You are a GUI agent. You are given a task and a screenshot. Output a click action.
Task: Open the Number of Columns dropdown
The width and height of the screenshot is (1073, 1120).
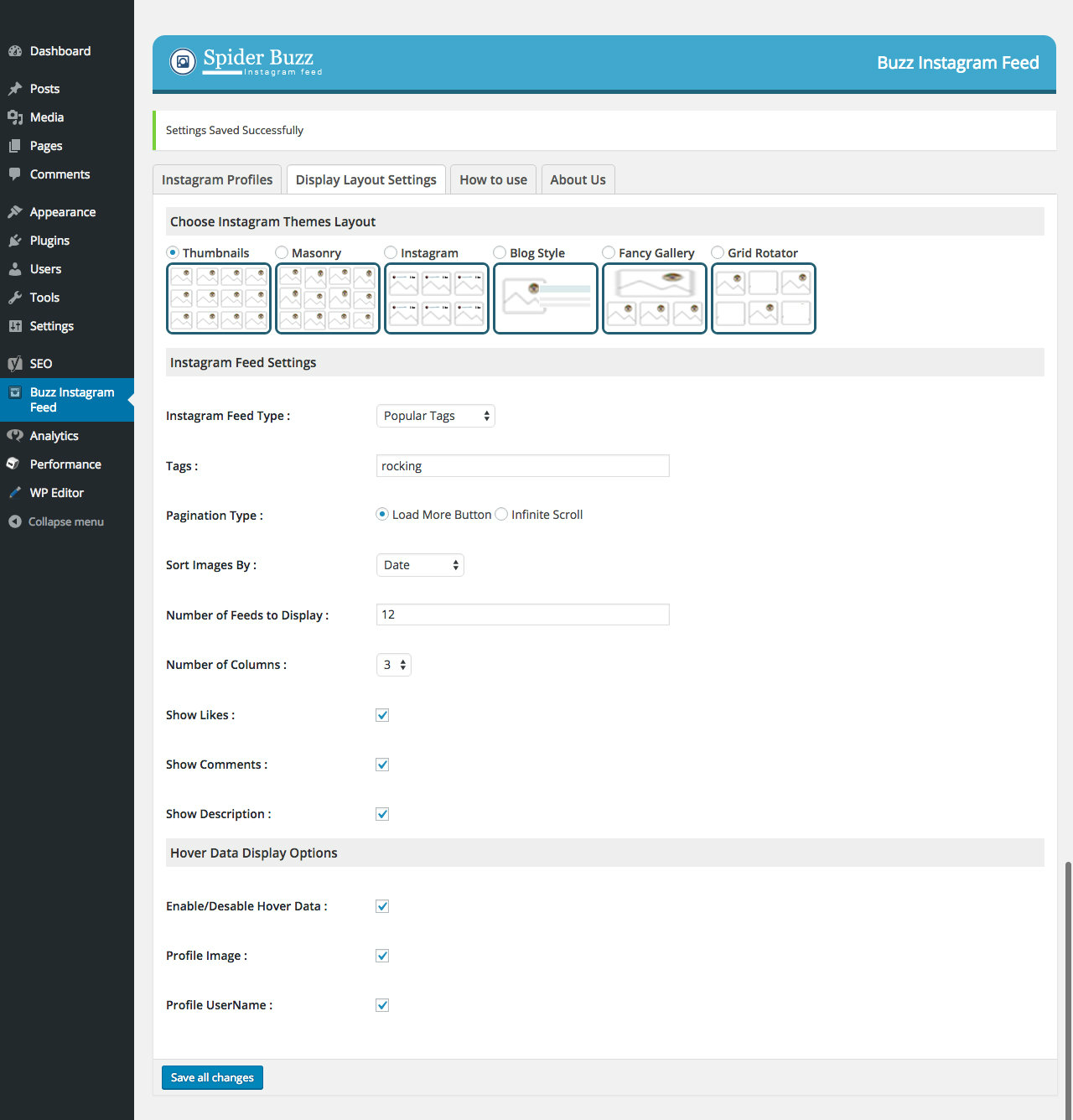394,665
